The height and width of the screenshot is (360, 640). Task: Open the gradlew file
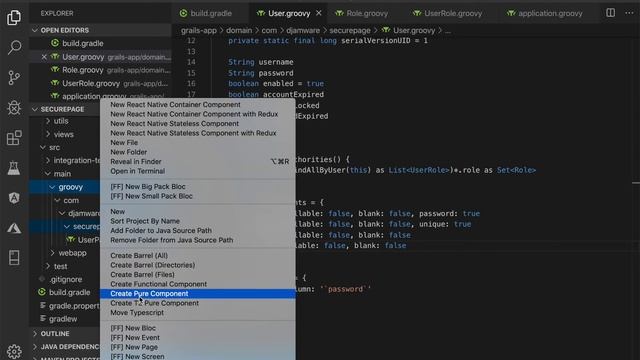click(x=63, y=319)
